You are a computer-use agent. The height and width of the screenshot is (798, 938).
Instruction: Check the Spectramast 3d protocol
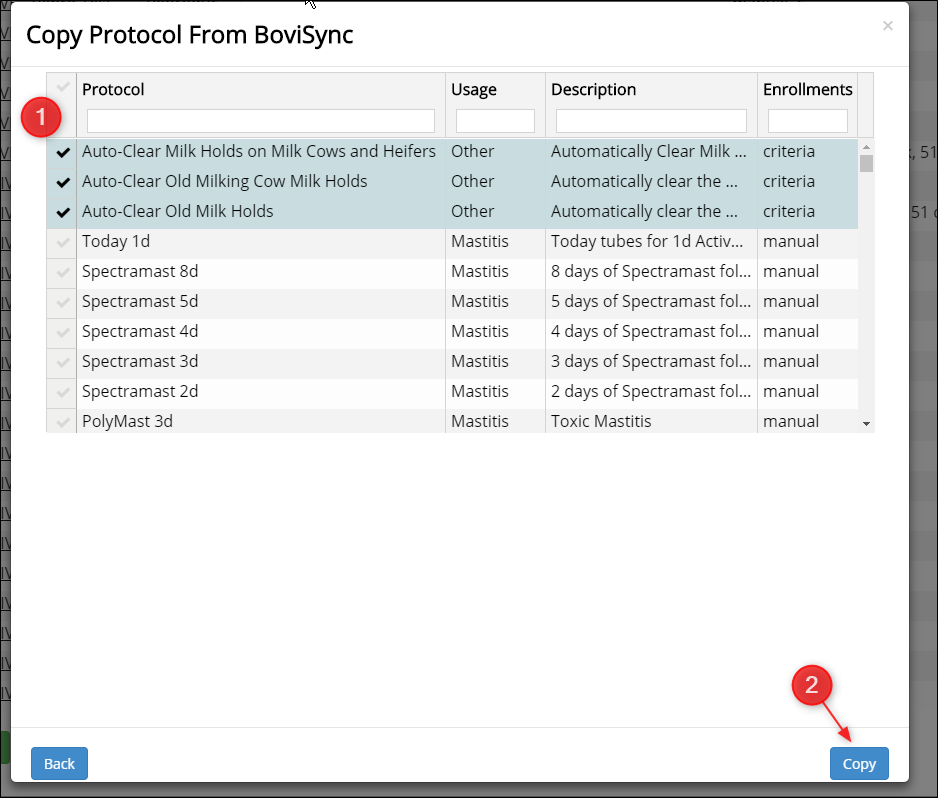click(63, 362)
